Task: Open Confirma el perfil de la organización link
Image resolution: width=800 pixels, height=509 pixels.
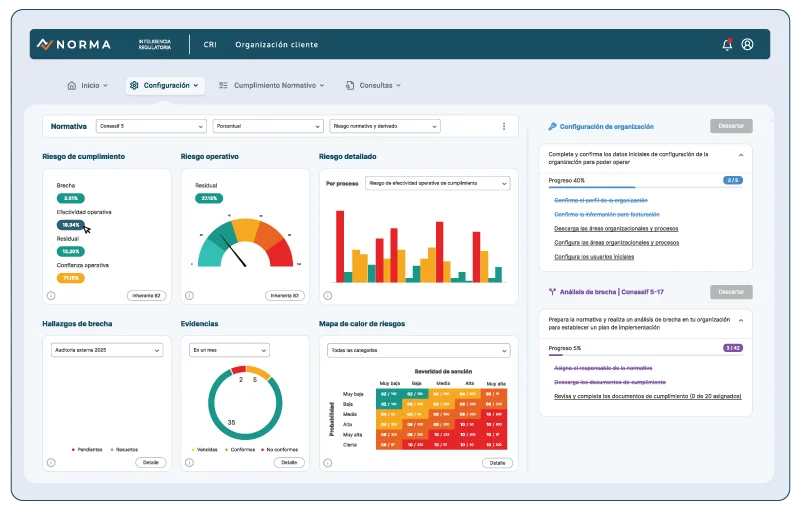Action: (x=601, y=200)
